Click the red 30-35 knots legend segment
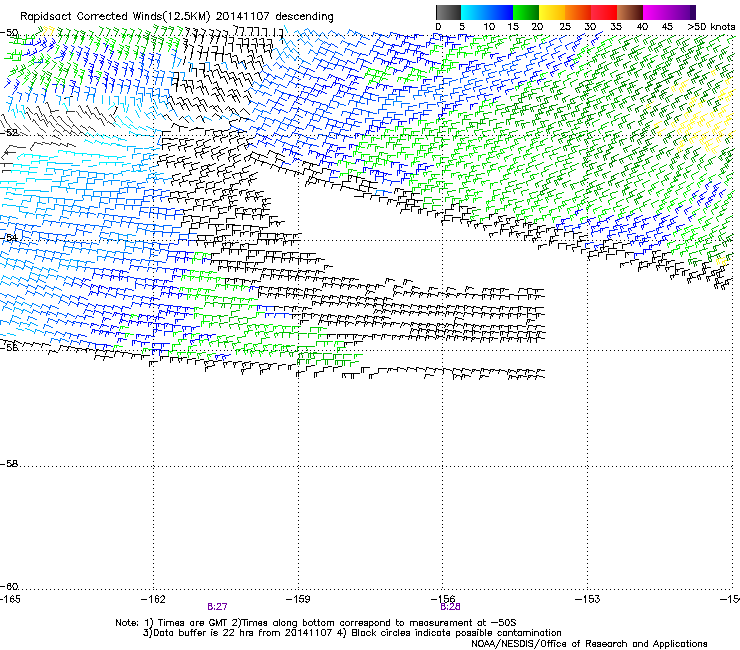The height and width of the screenshot is (650, 740). 604,12
